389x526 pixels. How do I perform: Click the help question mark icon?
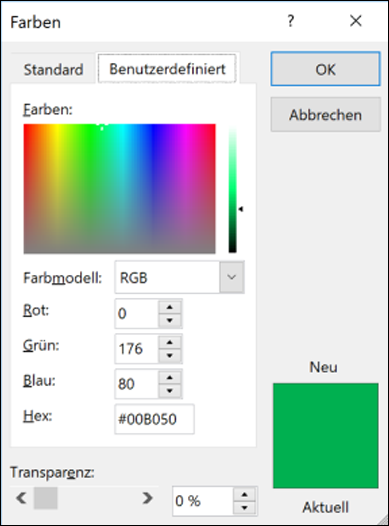click(290, 21)
